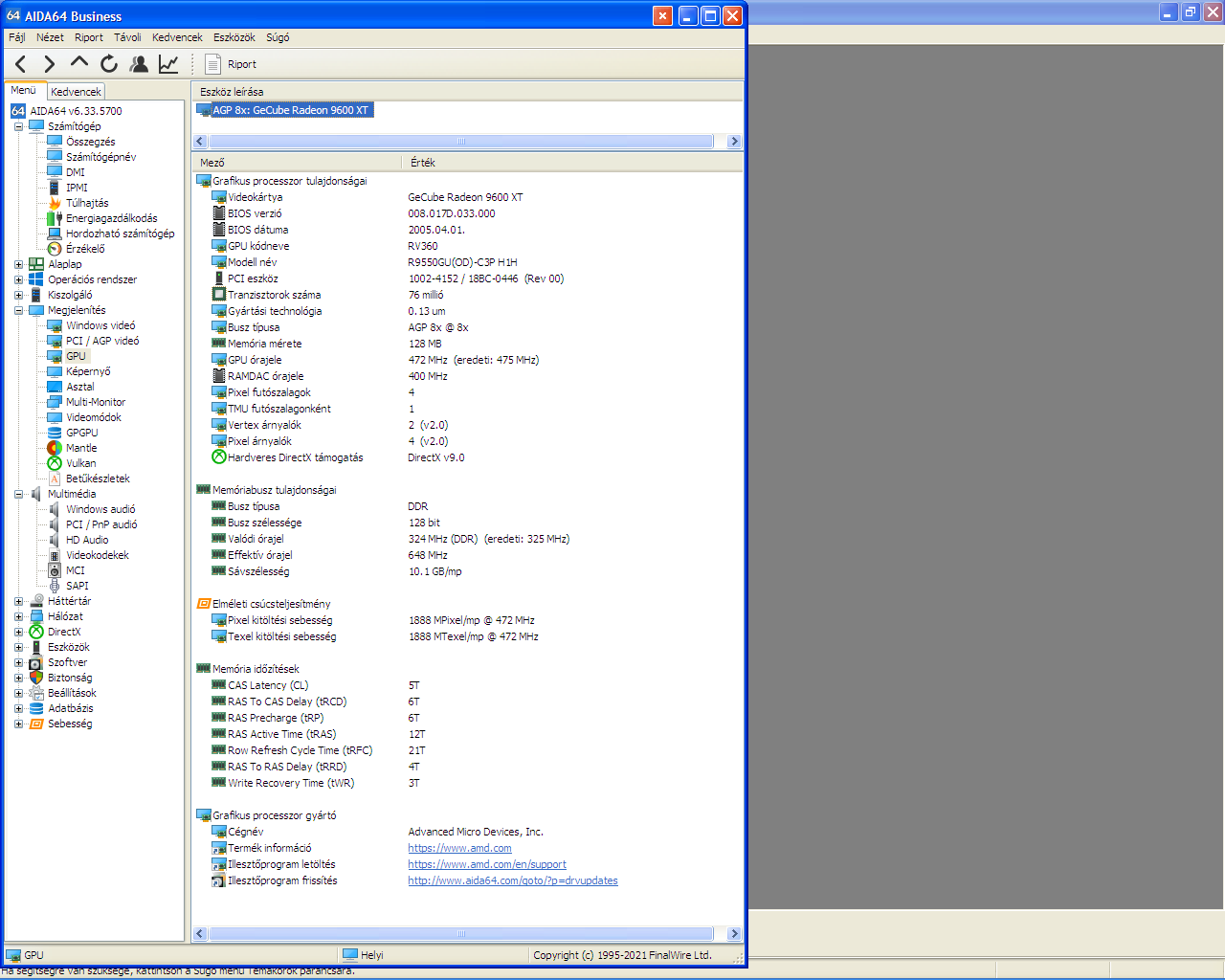1225x980 pixels.
Task: Open the https://www.amd.com link
Action: (x=459, y=848)
